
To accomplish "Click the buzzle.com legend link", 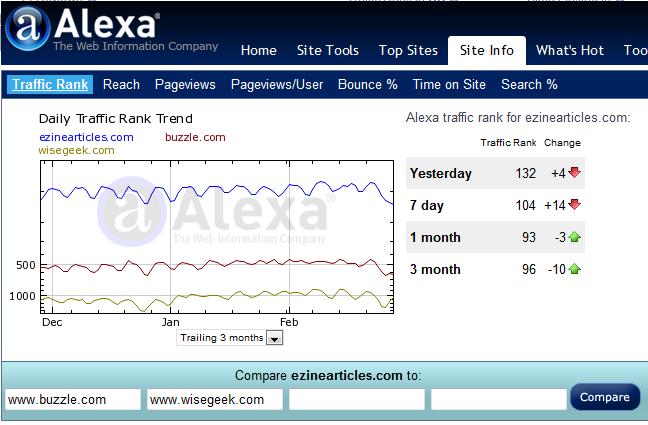I will [x=195, y=137].
